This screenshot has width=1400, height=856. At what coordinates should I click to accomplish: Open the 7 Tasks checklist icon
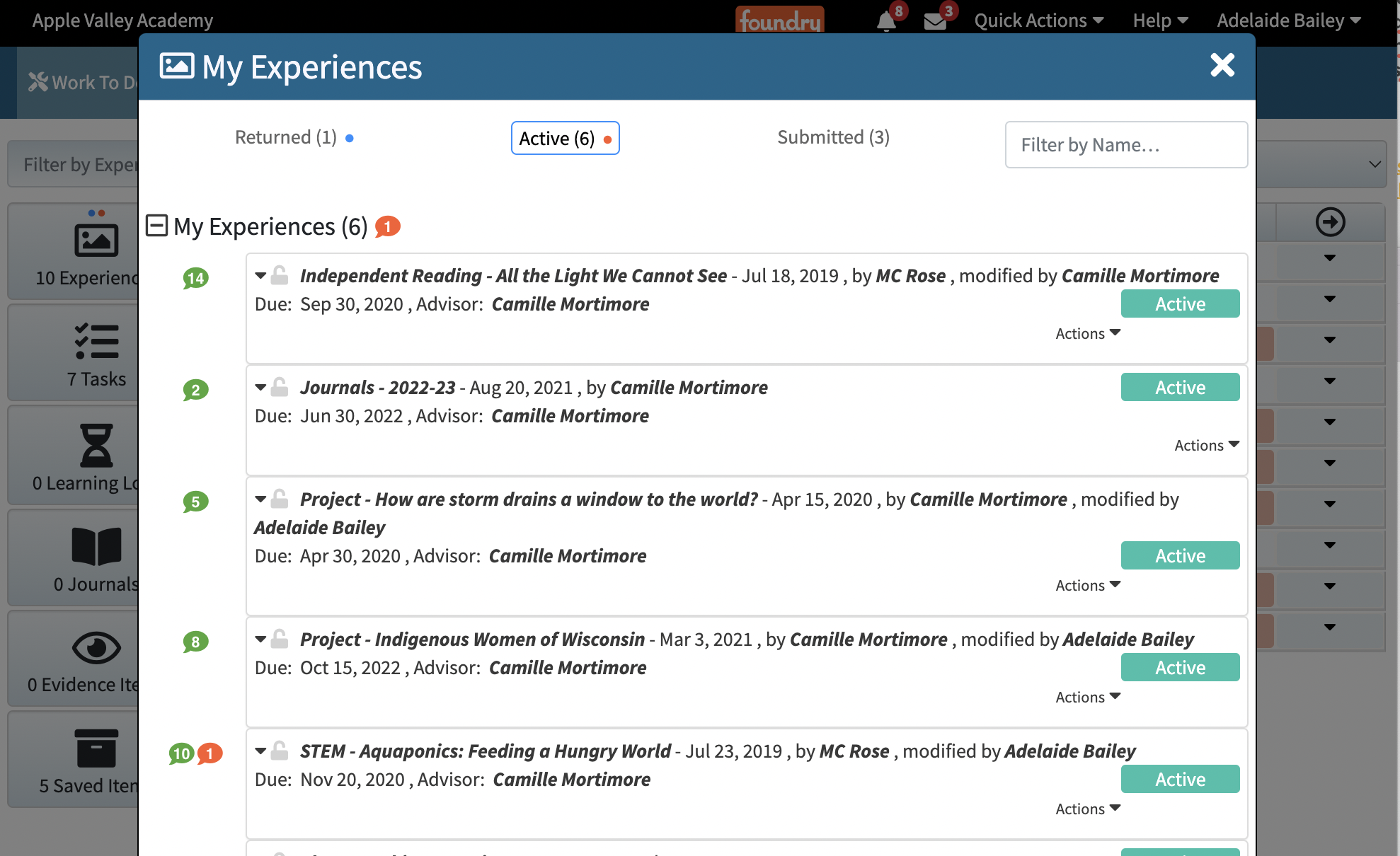pyautogui.click(x=96, y=342)
